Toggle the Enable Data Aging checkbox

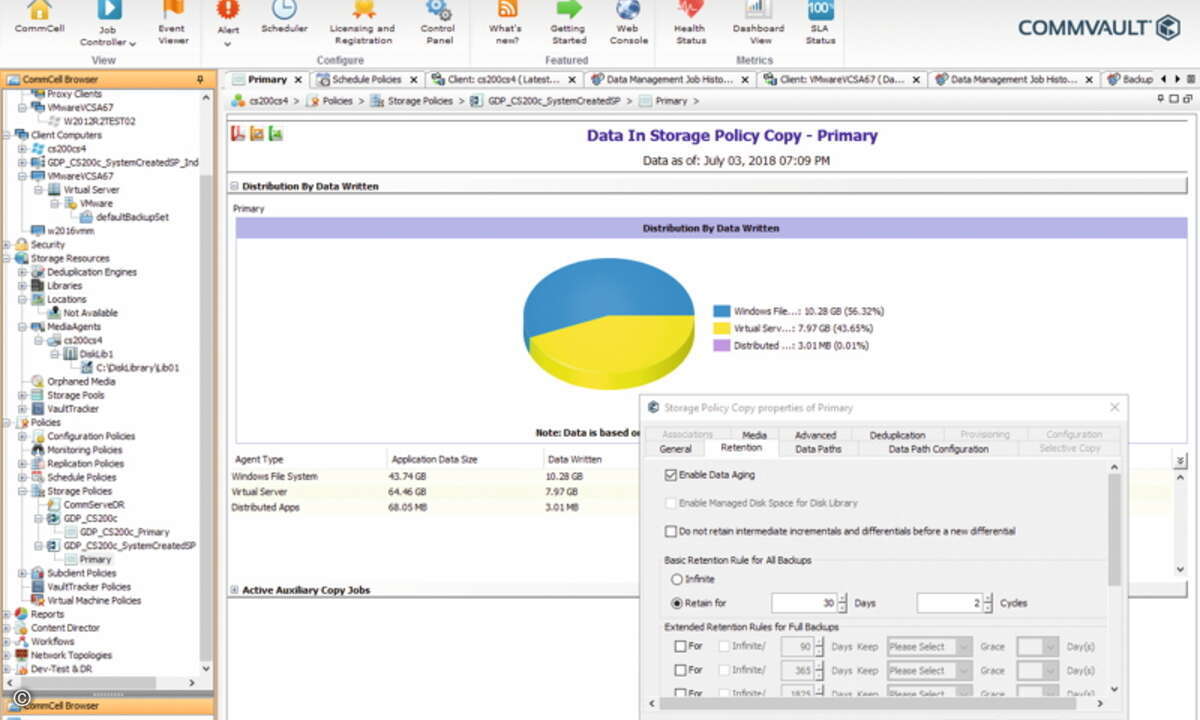pos(671,475)
